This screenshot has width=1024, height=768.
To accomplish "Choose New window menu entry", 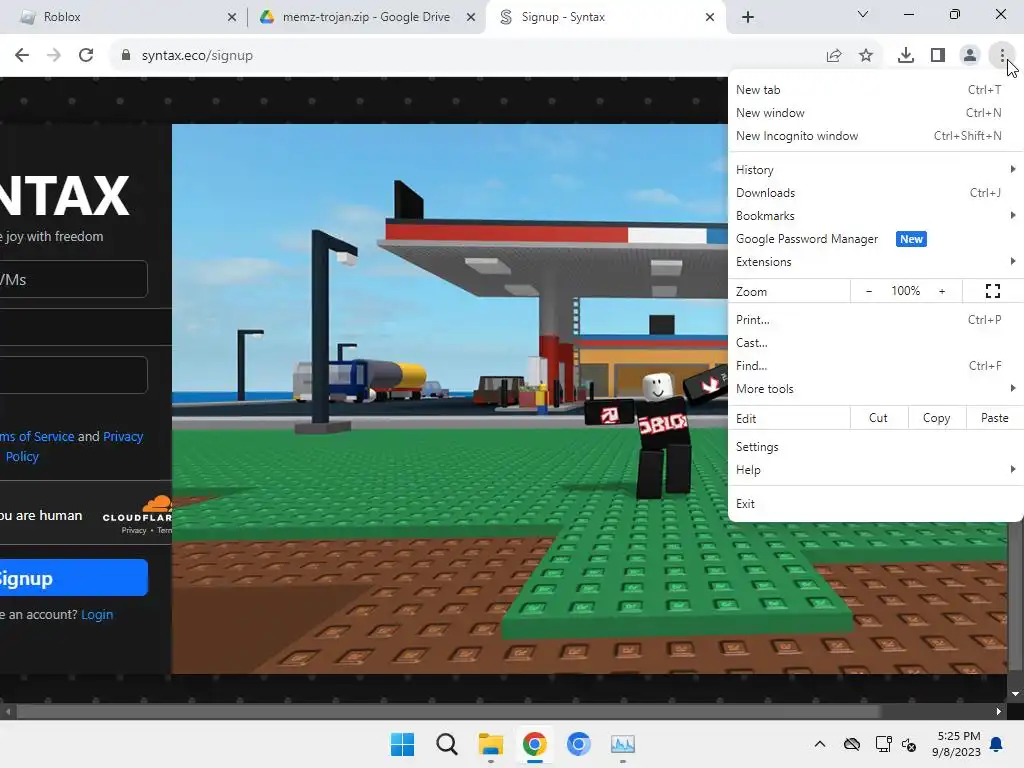I will click(875, 113).
